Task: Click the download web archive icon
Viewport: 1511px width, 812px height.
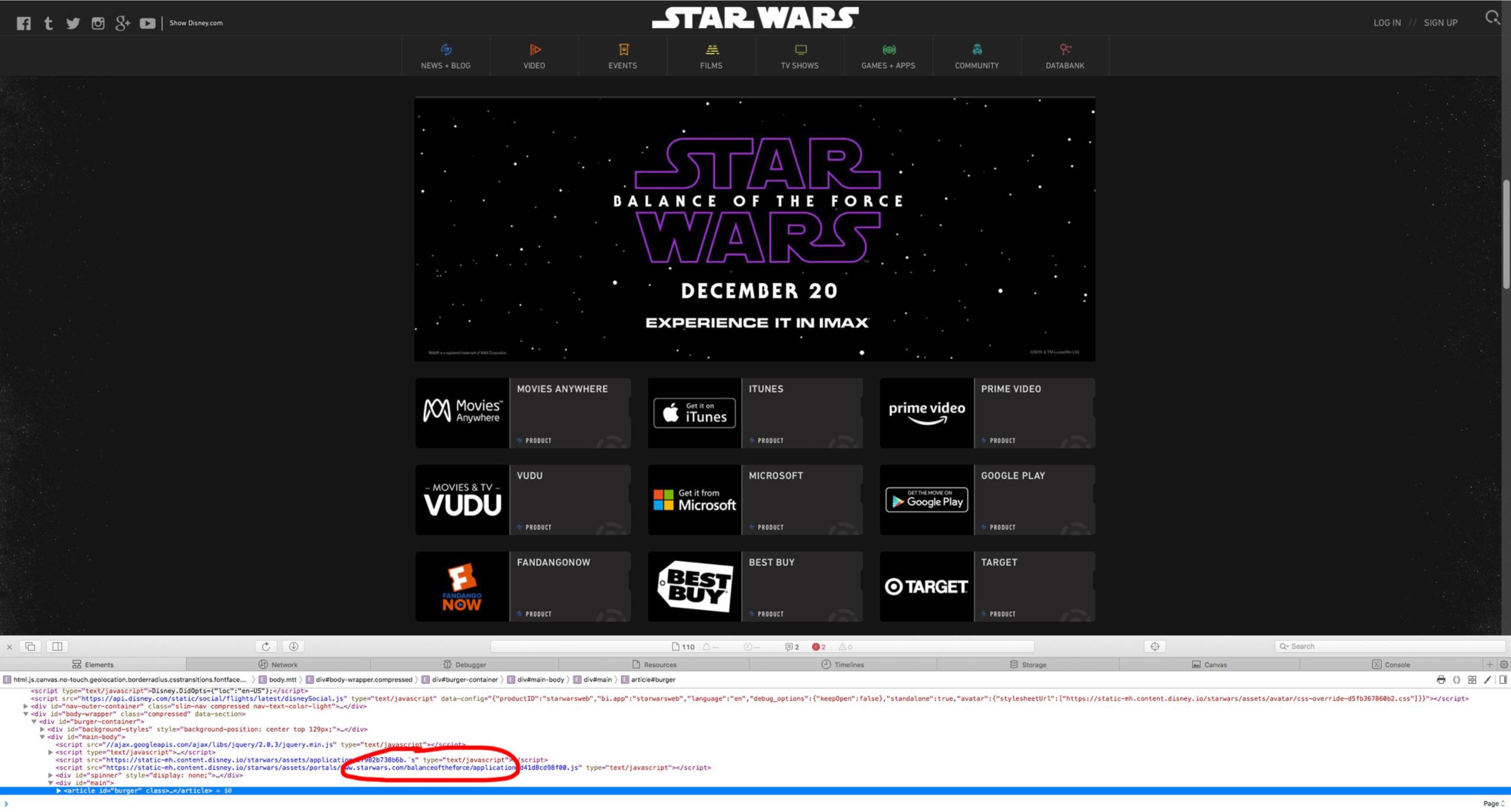Action: click(x=293, y=646)
